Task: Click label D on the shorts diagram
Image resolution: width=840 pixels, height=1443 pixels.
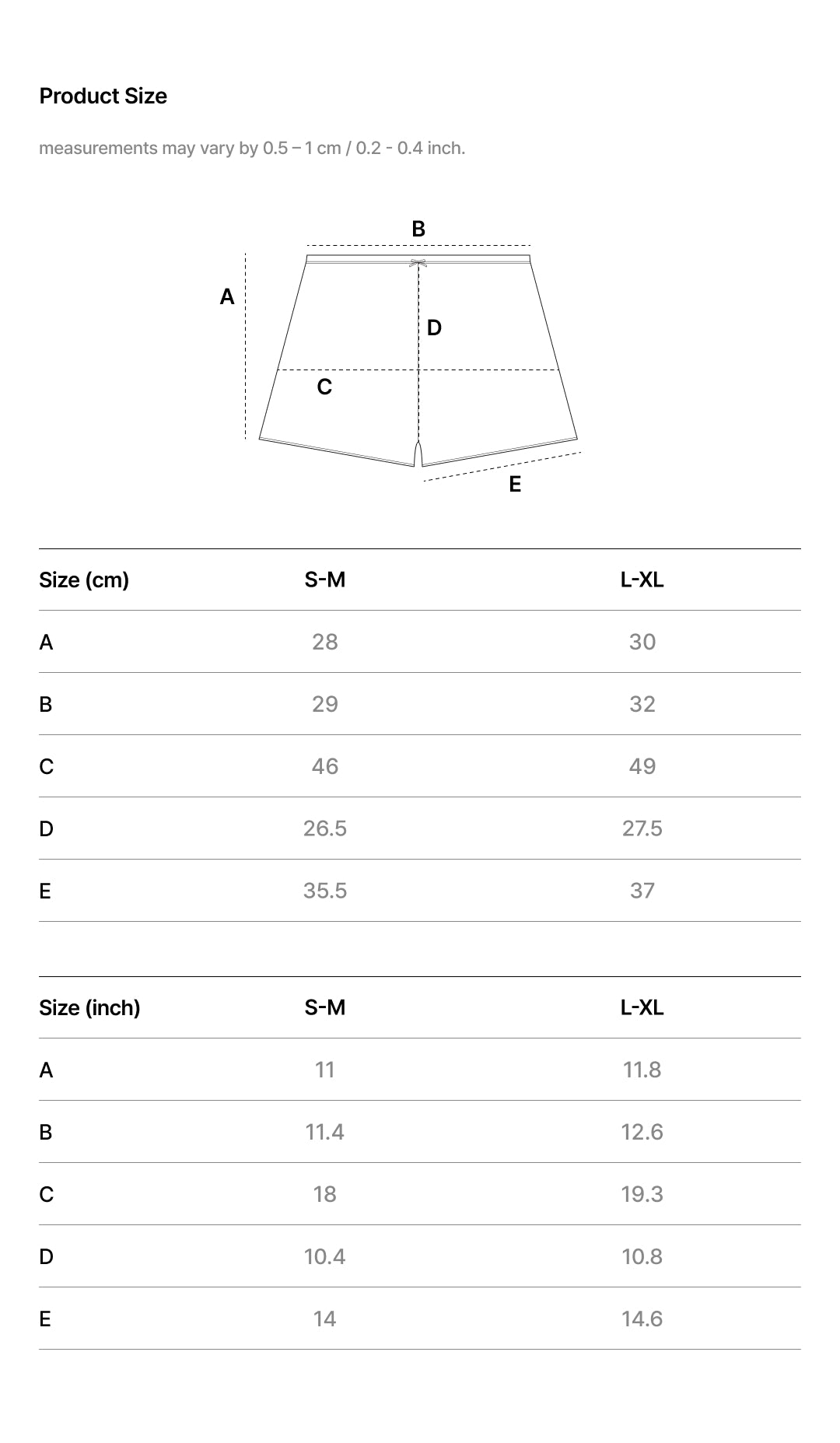Action: point(434,327)
